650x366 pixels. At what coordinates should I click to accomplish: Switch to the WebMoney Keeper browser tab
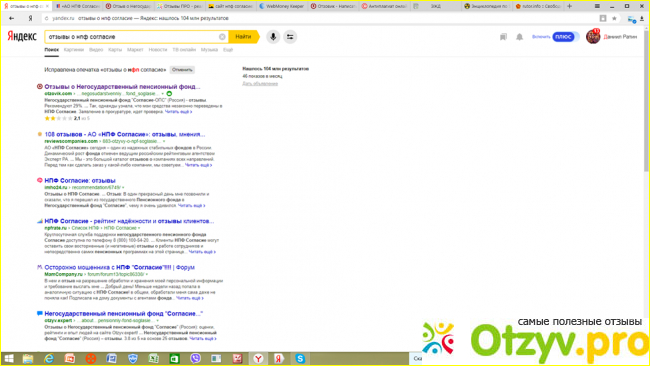pos(281,6)
